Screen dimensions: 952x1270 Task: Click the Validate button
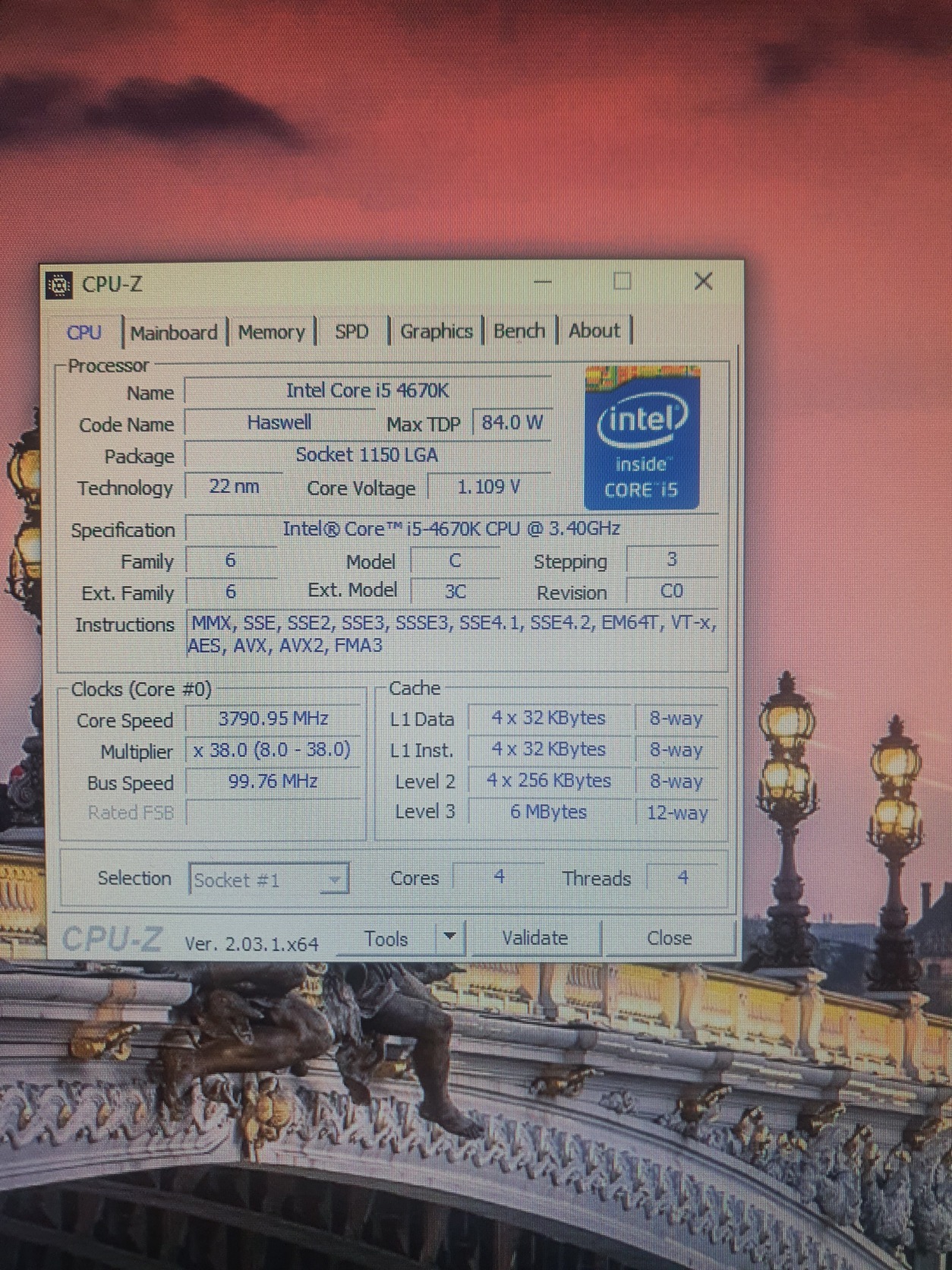point(535,938)
